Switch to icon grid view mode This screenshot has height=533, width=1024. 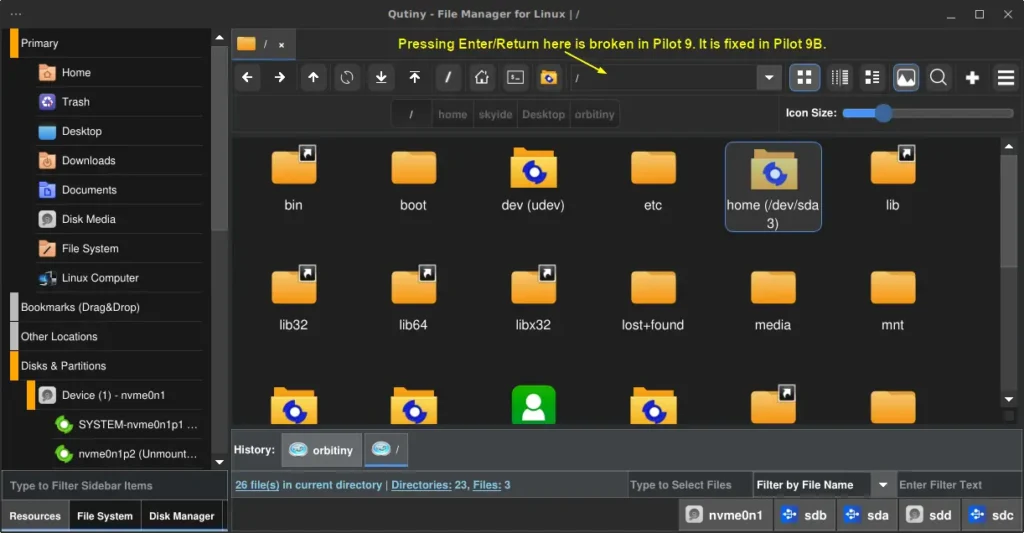point(804,78)
